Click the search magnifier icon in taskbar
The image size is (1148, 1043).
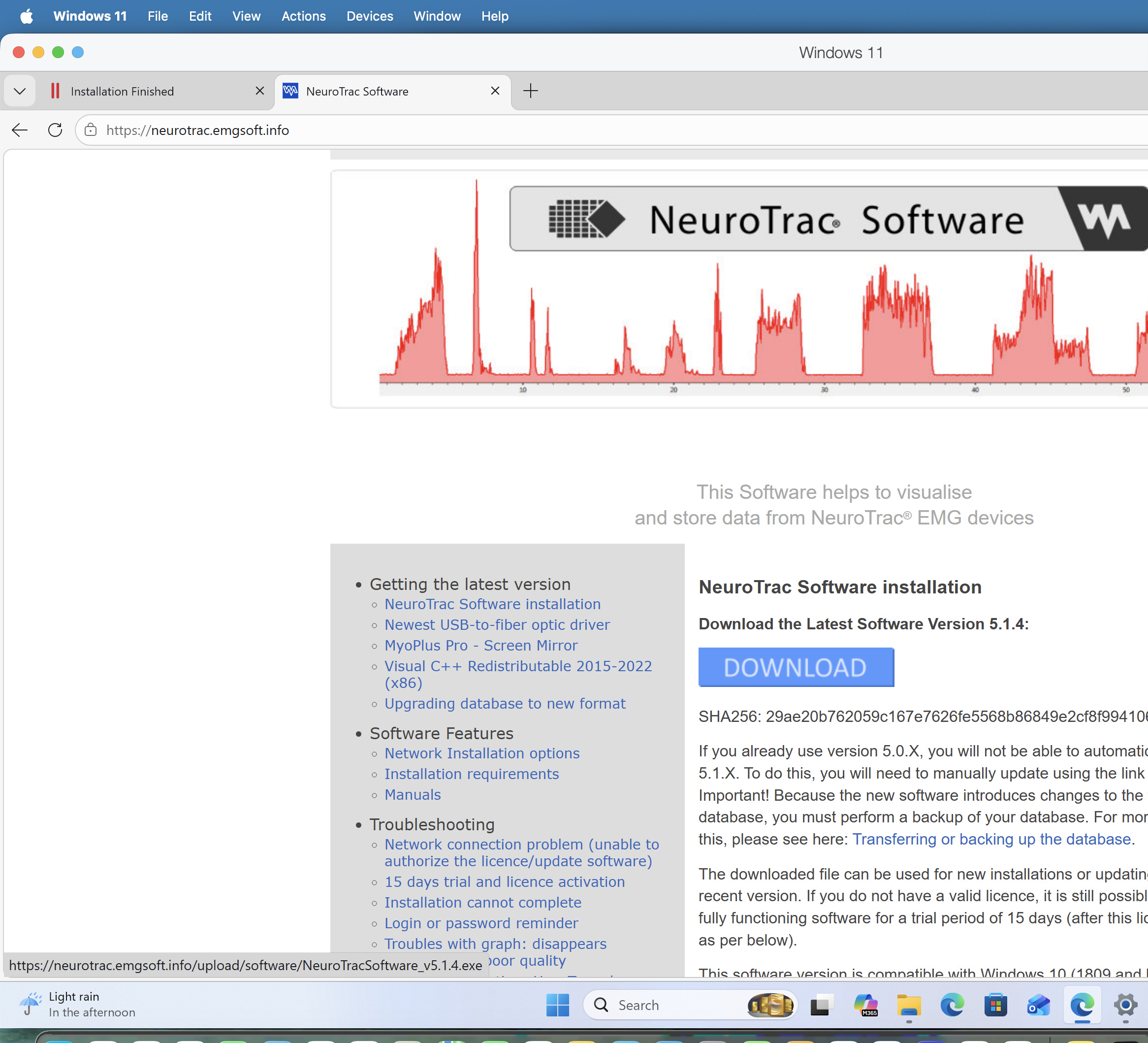[x=602, y=1005]
